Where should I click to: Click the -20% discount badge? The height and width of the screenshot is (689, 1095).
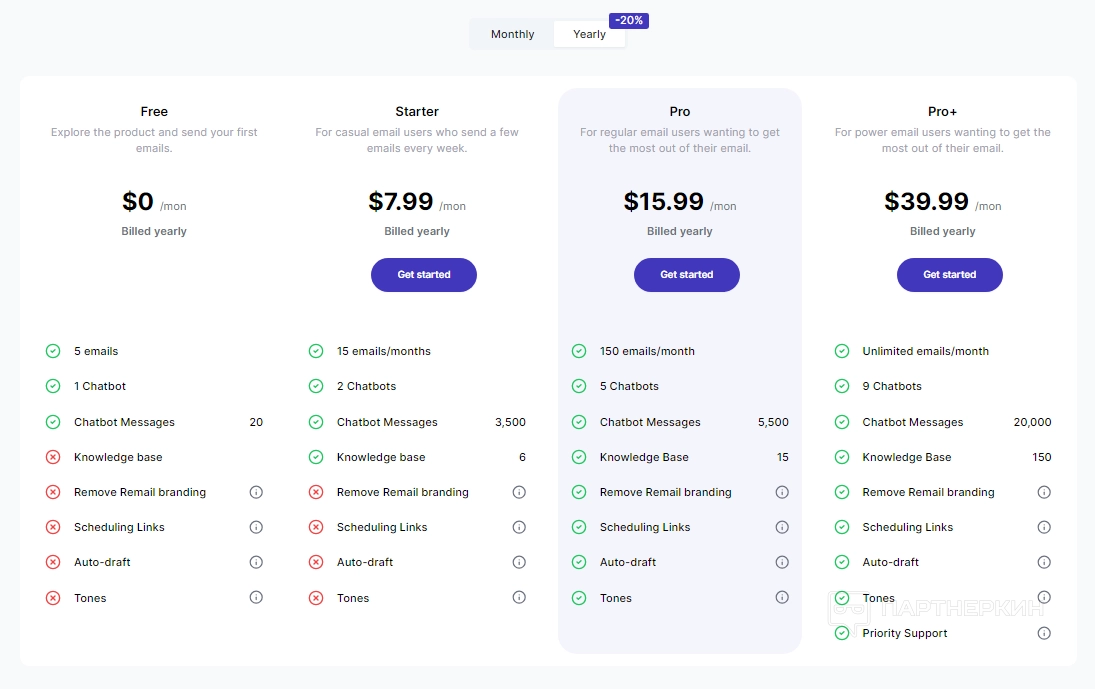(x=629, y=20)
